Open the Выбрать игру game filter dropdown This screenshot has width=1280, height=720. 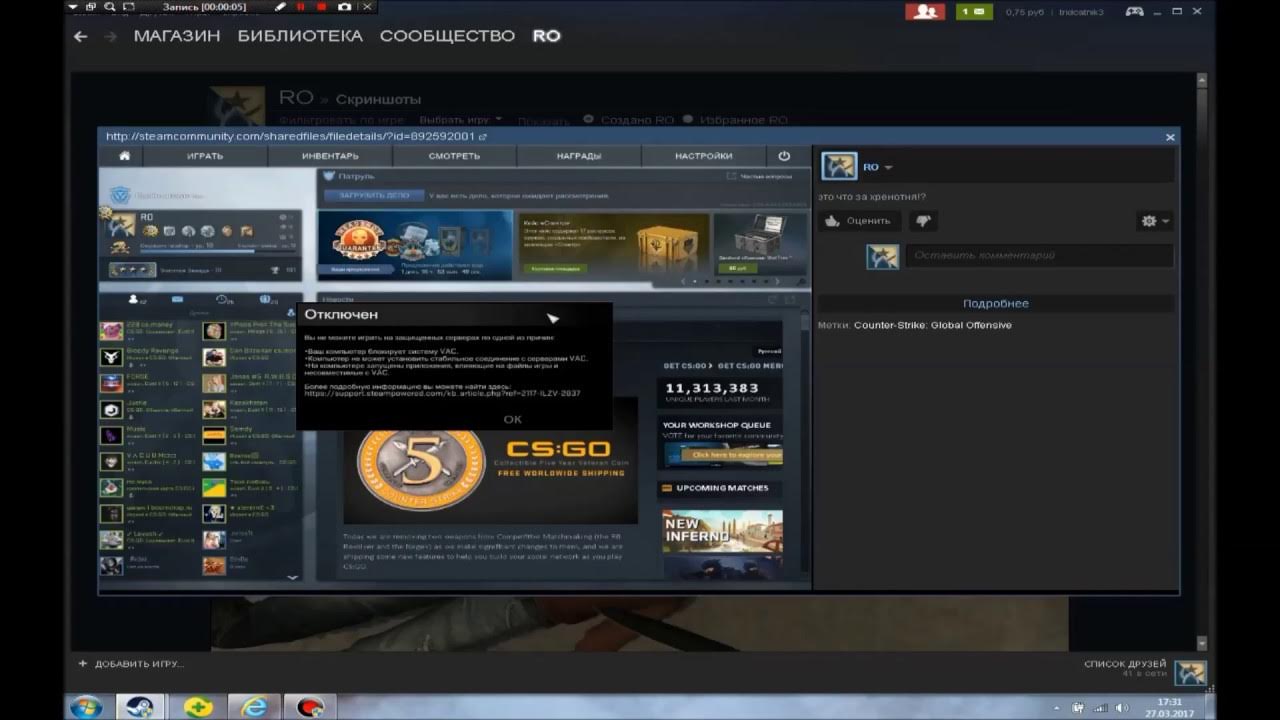pos(460,119)
